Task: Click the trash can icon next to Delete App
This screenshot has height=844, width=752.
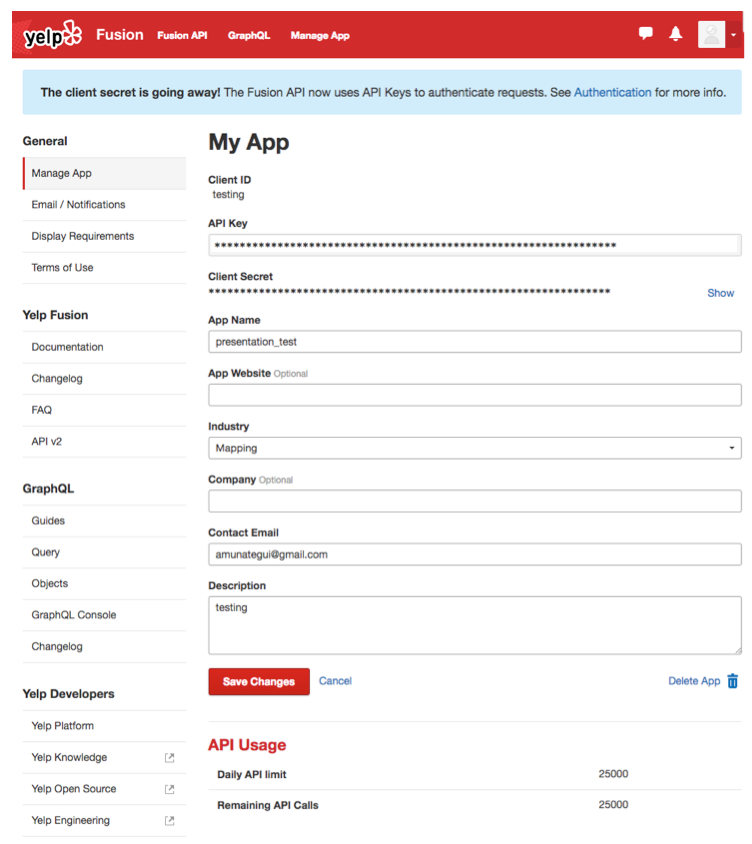Action: coord(733,681)
